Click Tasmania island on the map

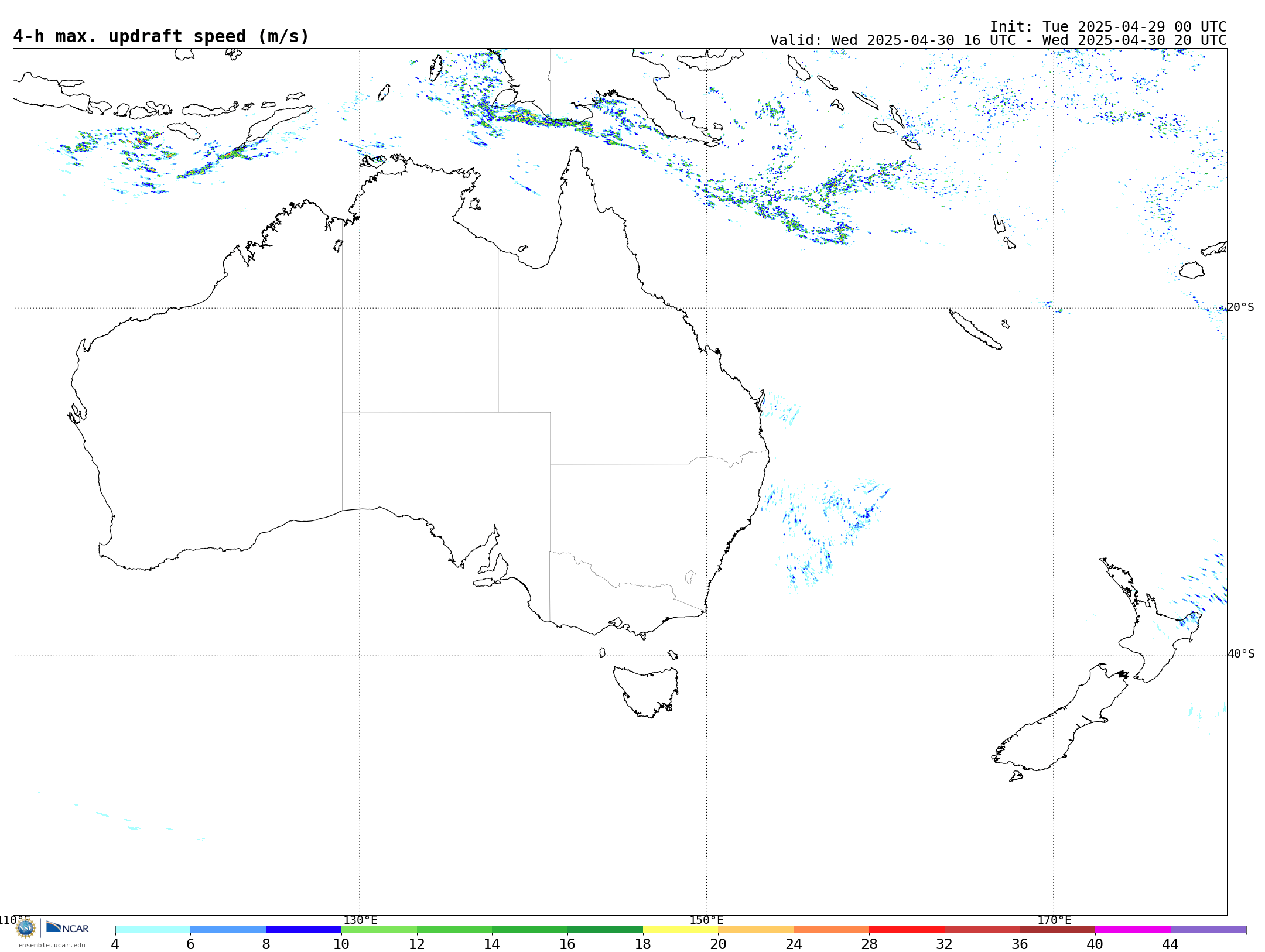point(647,691)
